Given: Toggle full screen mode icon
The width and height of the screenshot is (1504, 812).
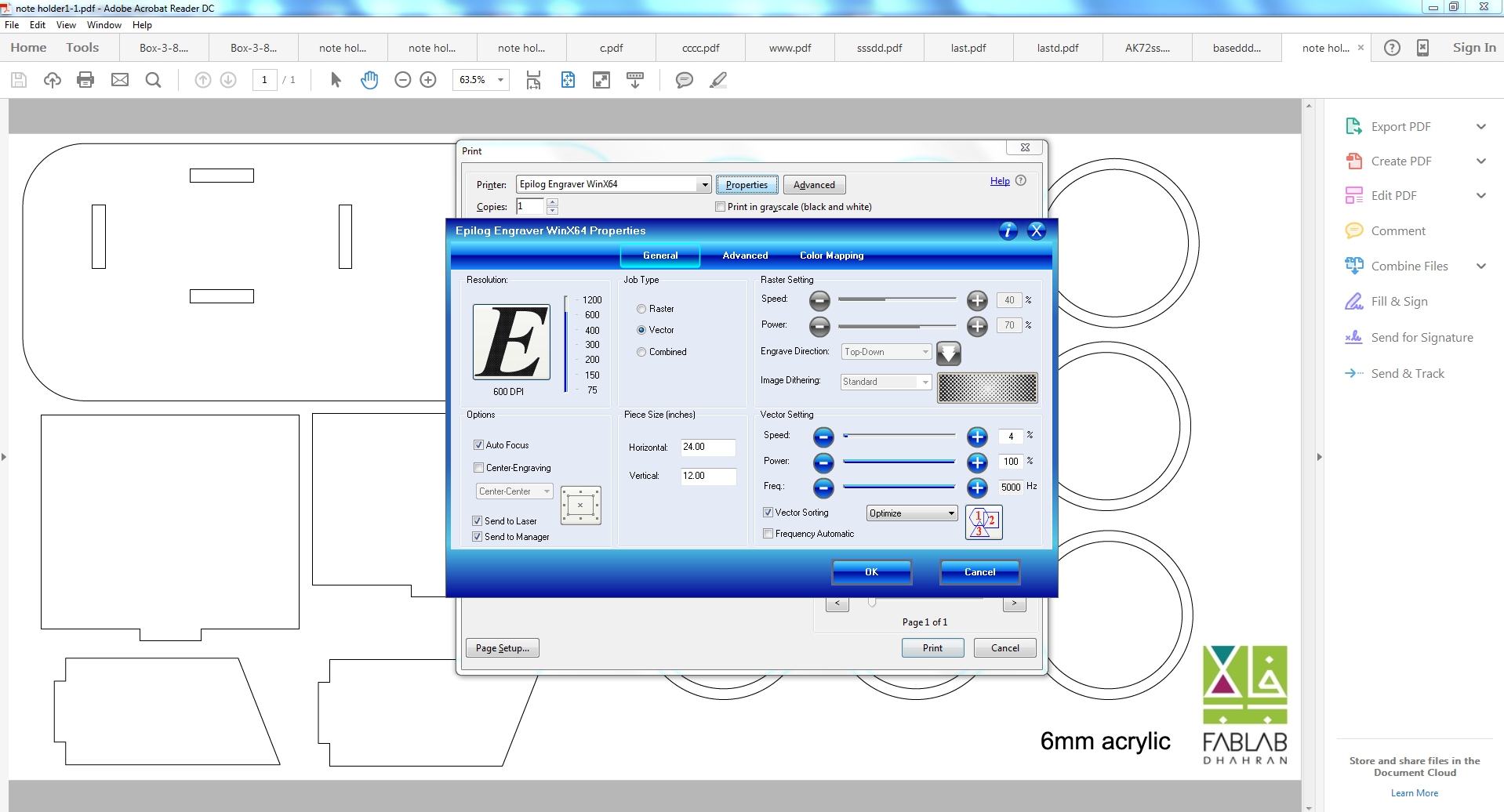Looking at the screenshot, I should pyautogui.click(x=601, y=80).
